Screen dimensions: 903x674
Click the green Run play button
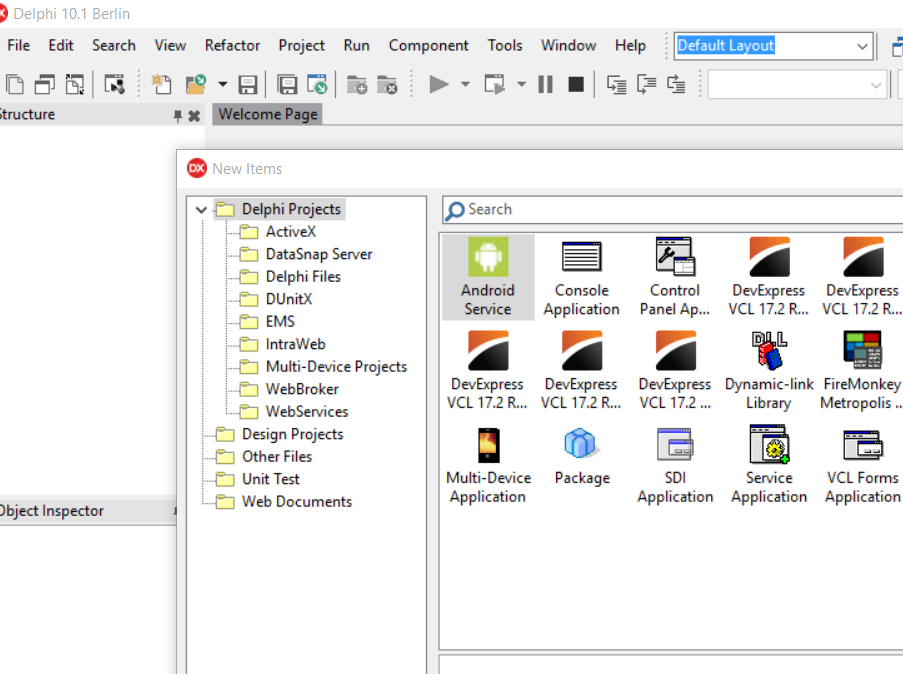[439, 85]
